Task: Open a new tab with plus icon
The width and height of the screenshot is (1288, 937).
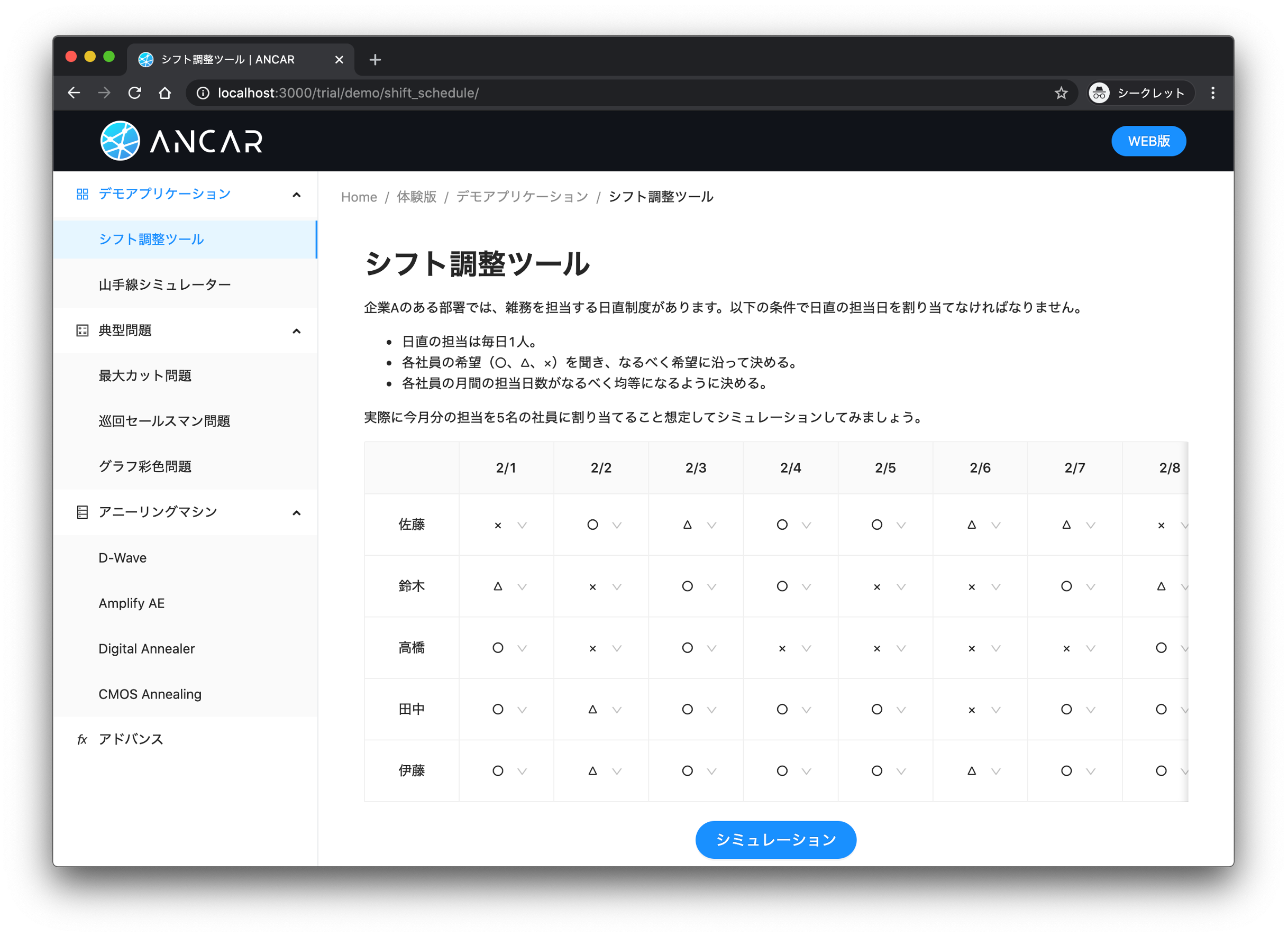Action: click(x=375, y=60)
